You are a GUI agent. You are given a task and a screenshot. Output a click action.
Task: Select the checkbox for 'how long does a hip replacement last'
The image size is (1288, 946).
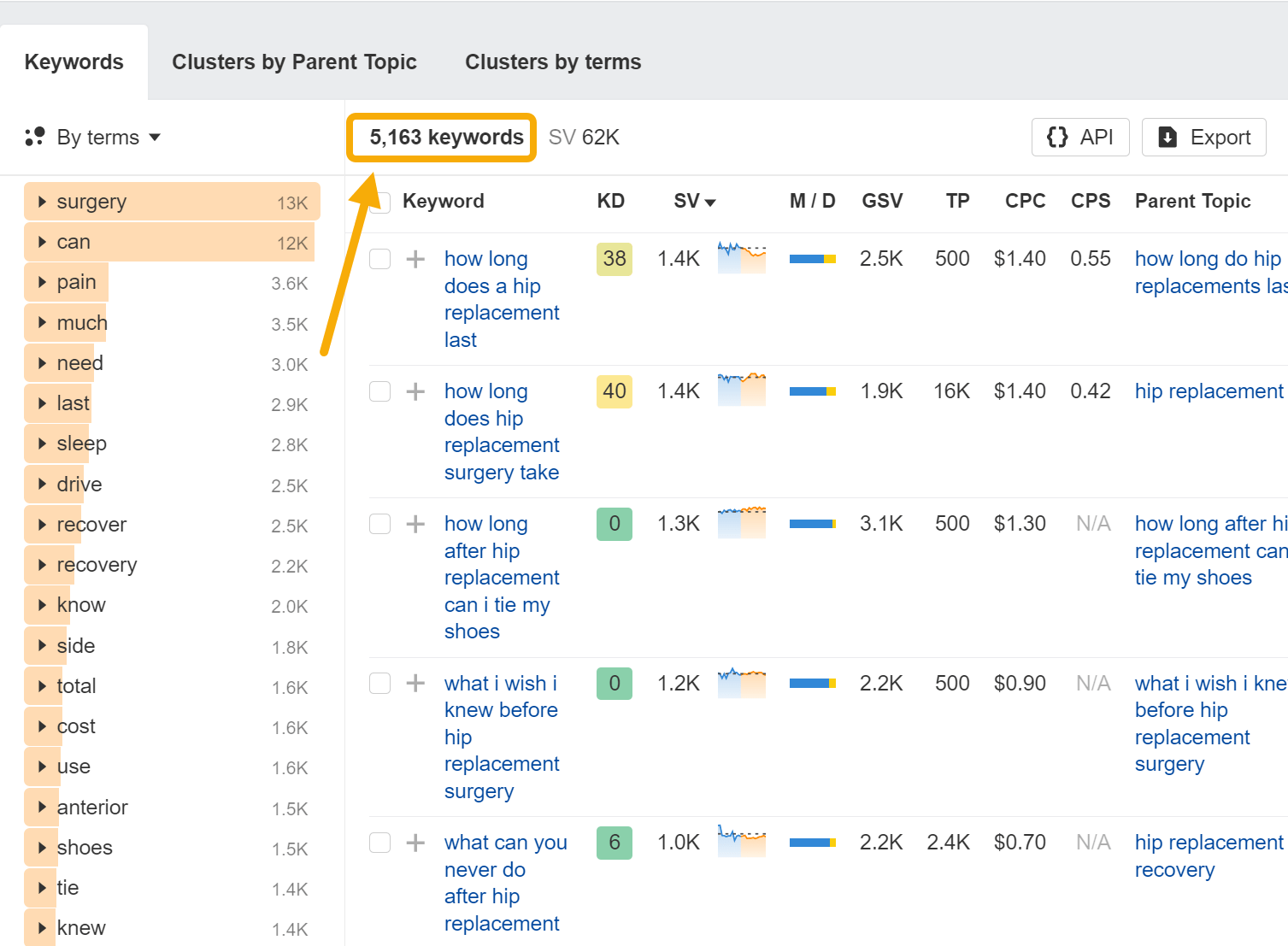[x=379, y=258]
